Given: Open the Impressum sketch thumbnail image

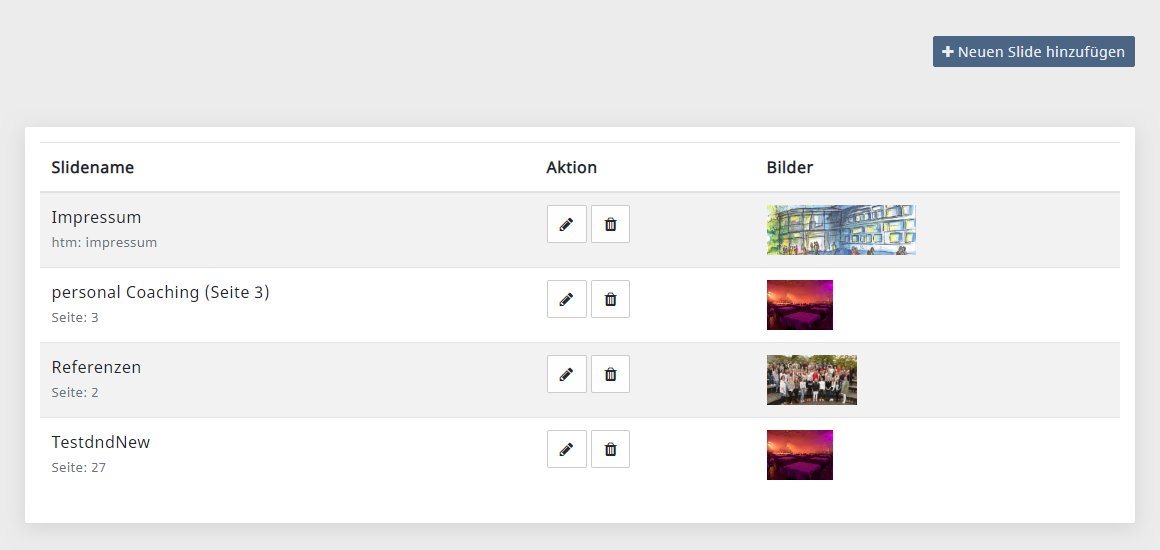Looking at the screenshot, I should 841,230.
